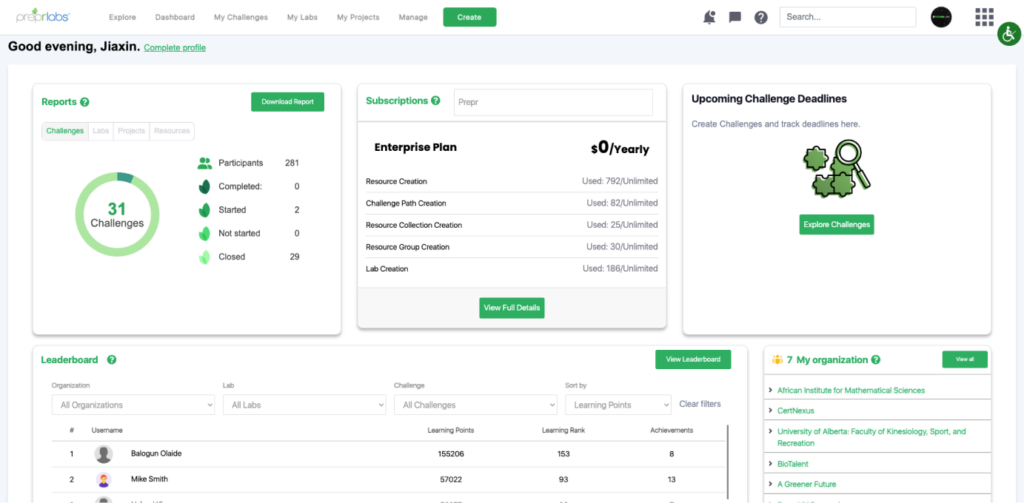
Task: Open the Lab filter dropdown
Action: click(x=304, y=405)
